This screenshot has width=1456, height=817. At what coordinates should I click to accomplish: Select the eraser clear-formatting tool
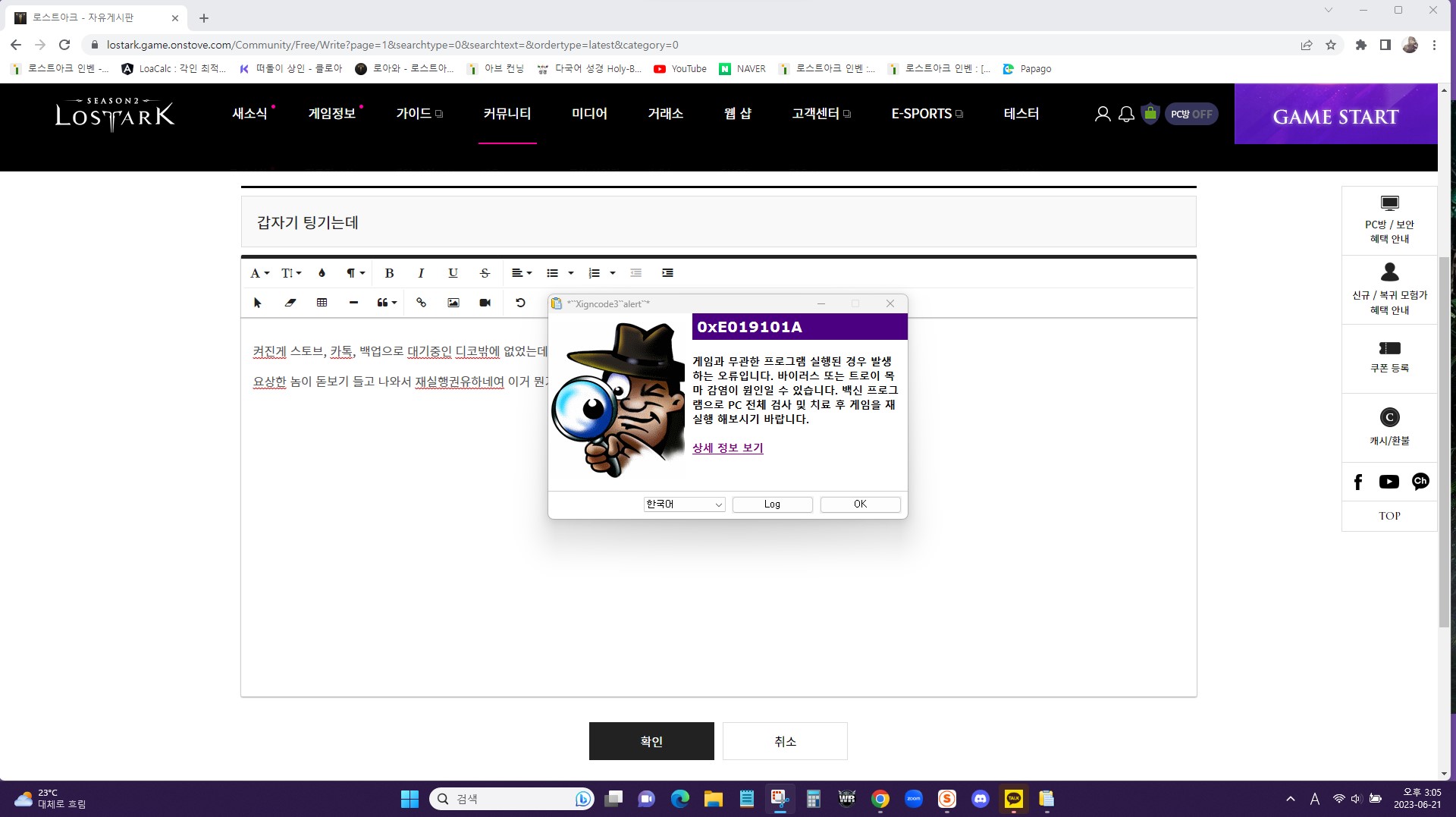tap(290, 303)
